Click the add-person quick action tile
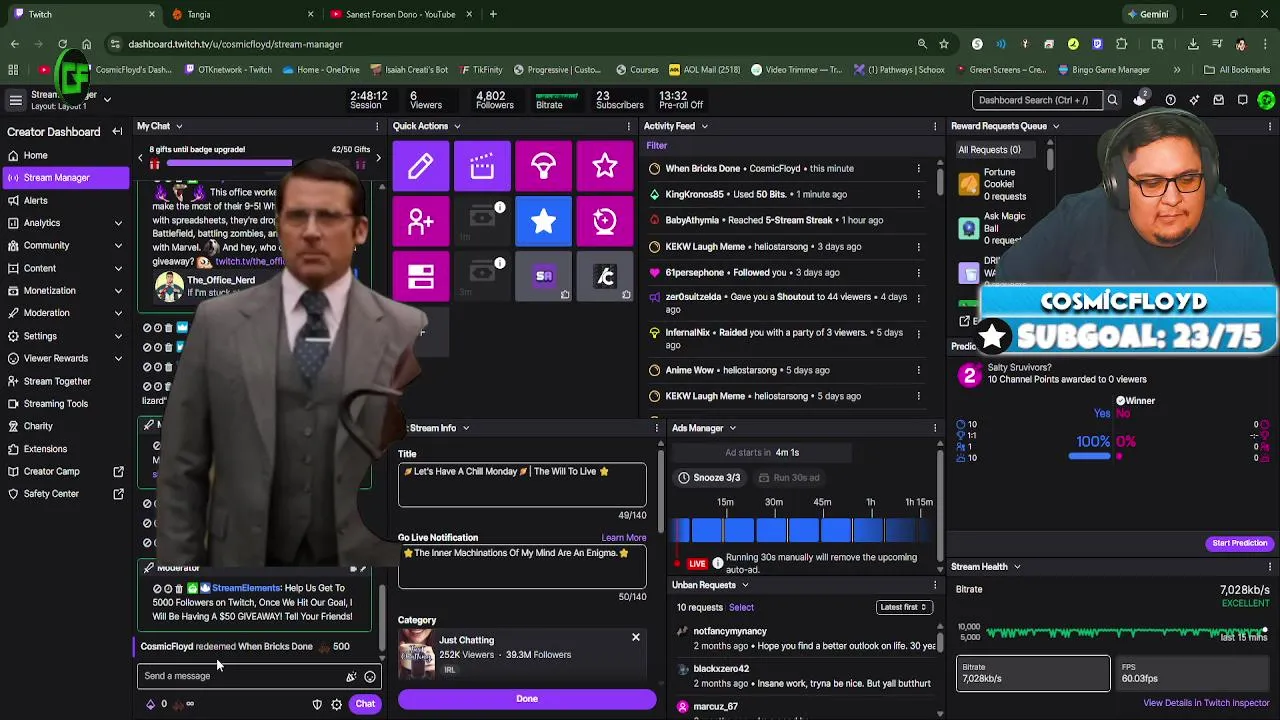Screen dimensions: 1280x720 click(421, 221)
